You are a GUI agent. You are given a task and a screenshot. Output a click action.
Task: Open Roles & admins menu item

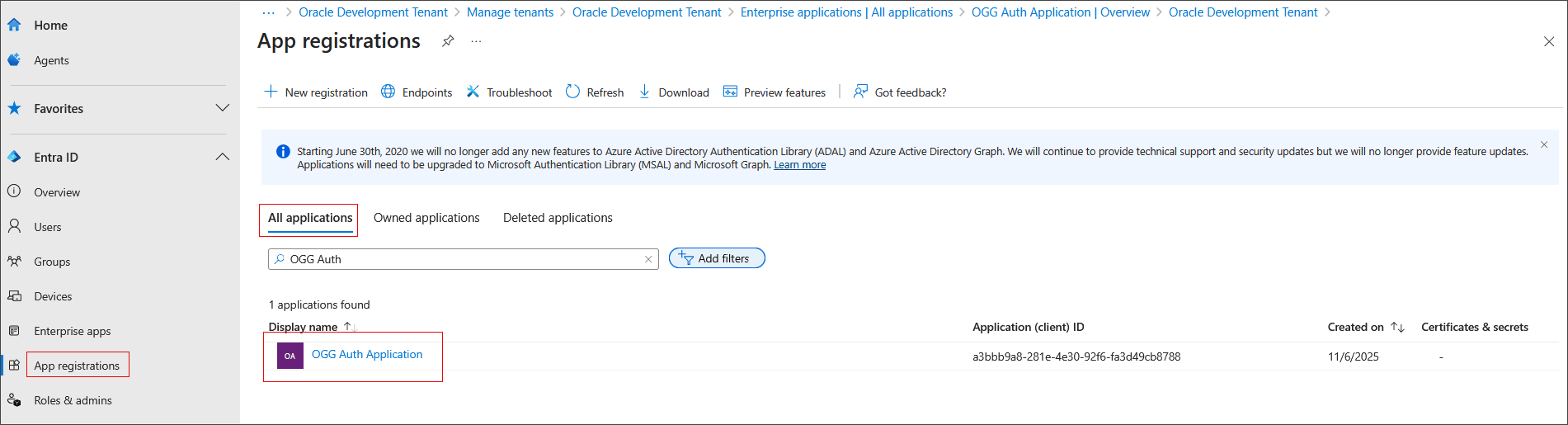coord(73,400)
